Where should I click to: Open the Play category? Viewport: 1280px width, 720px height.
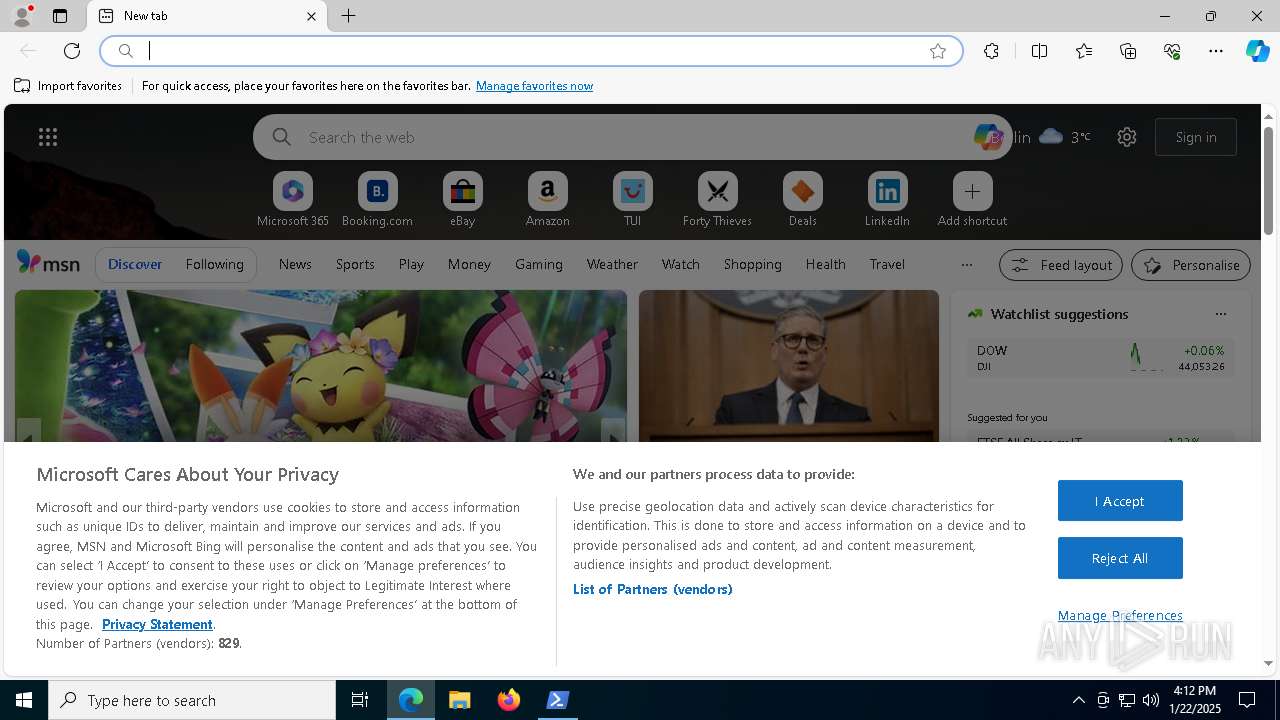[x=411, y=264]
